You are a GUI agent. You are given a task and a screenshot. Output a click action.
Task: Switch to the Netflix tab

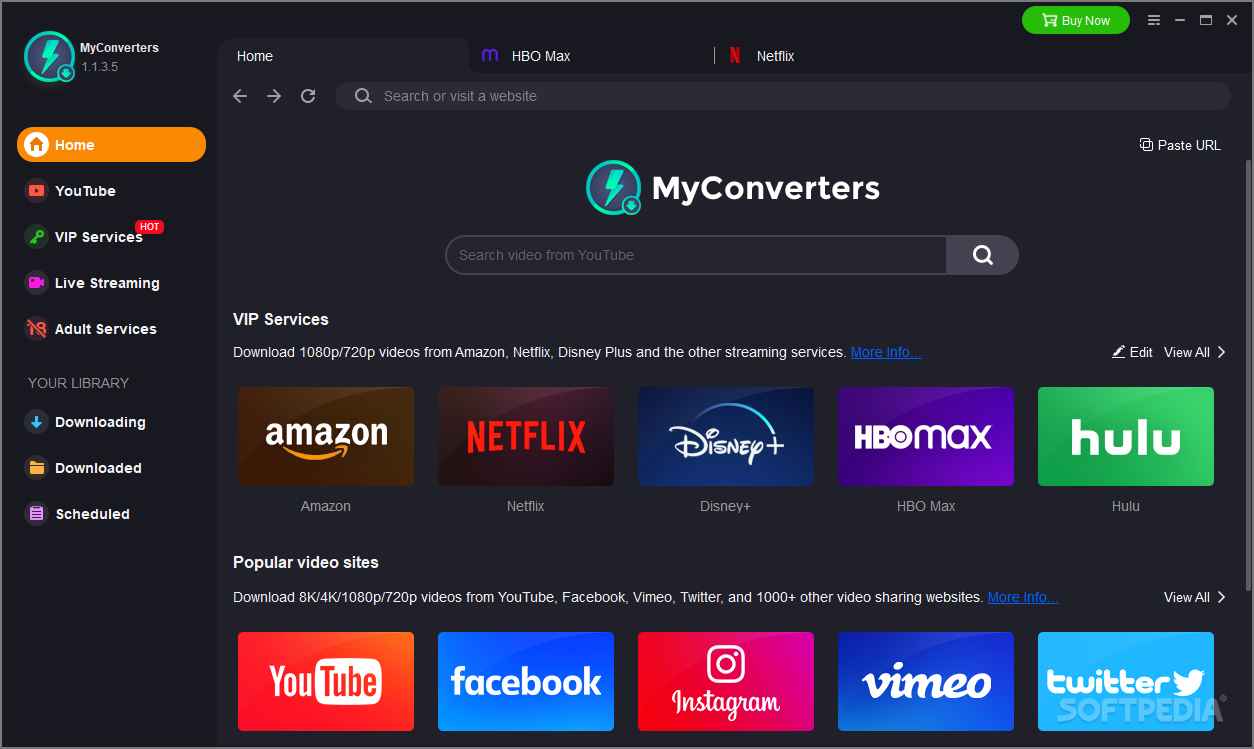[774, 56]
